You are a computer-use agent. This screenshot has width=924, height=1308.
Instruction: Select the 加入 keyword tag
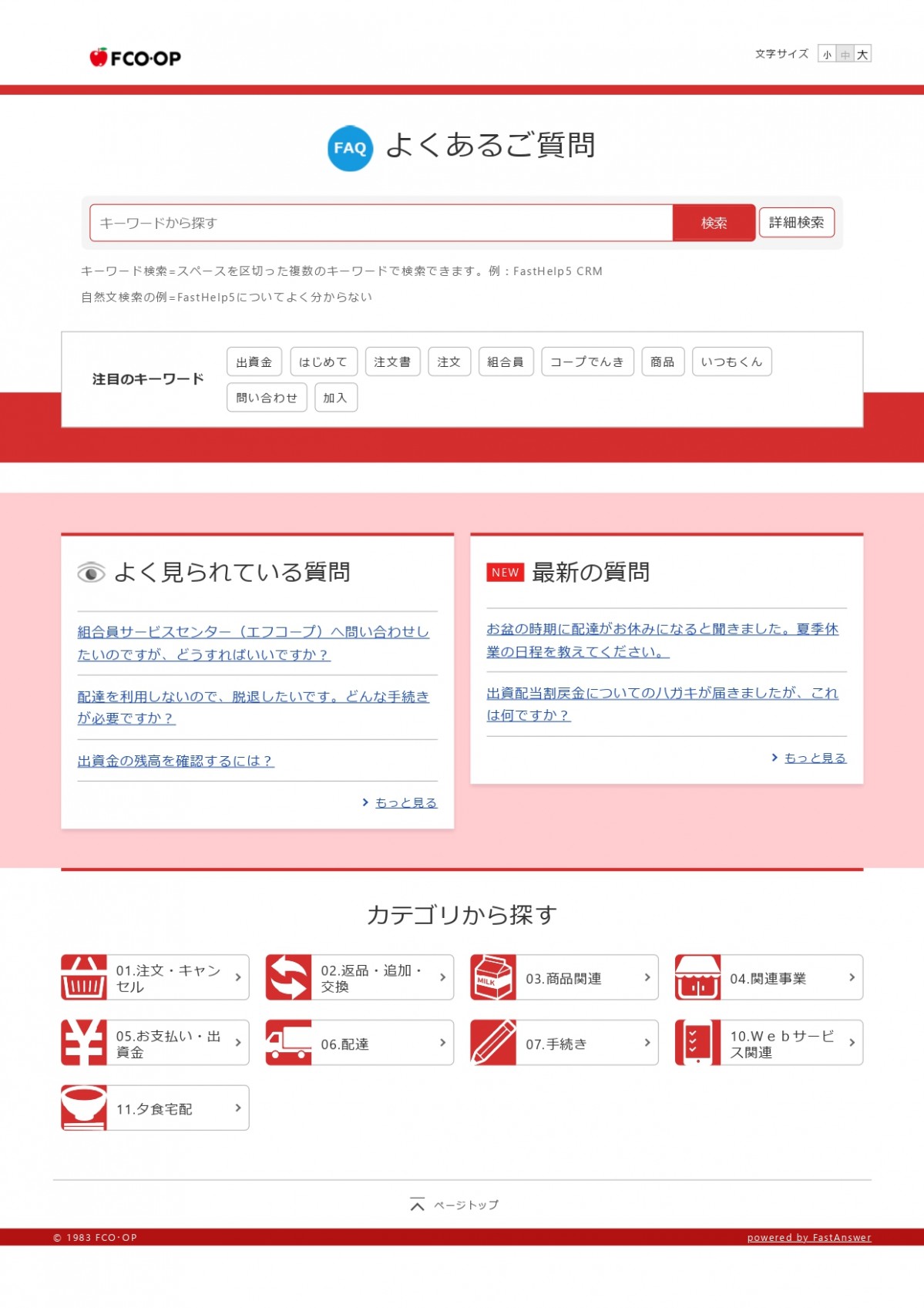coord(335,398)
